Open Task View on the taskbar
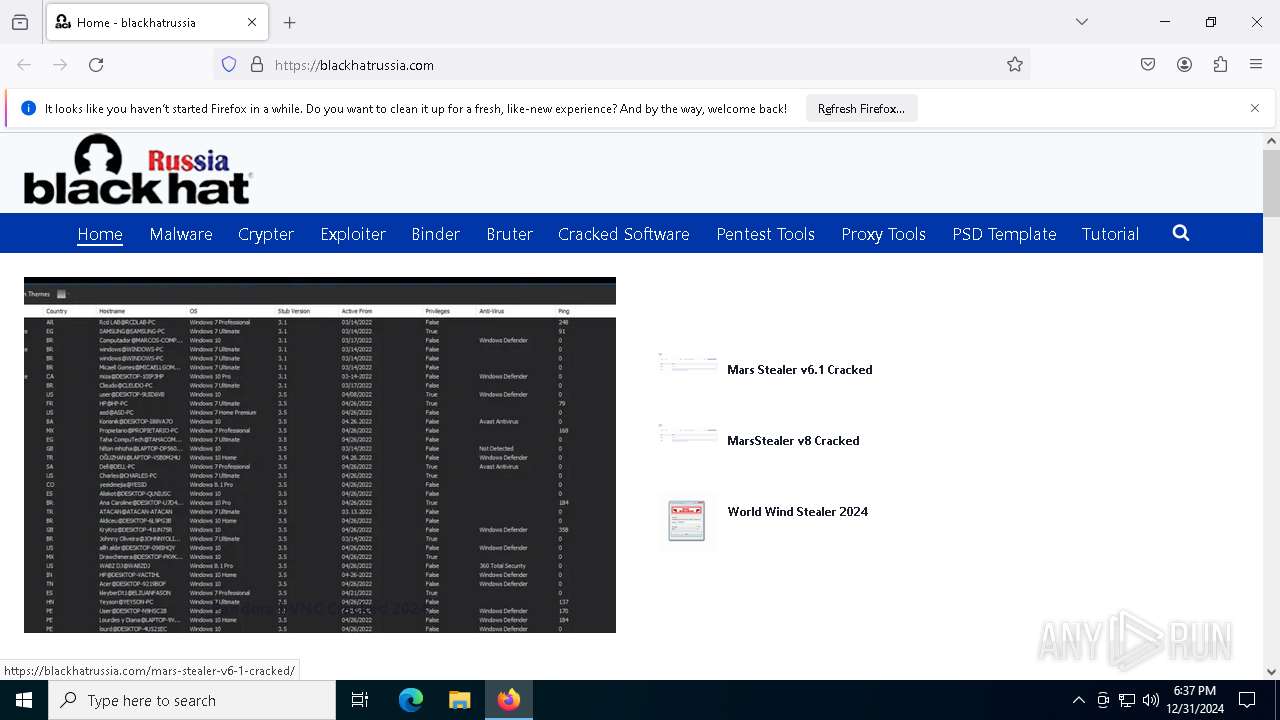1280x720 pixels. (360, 700)
